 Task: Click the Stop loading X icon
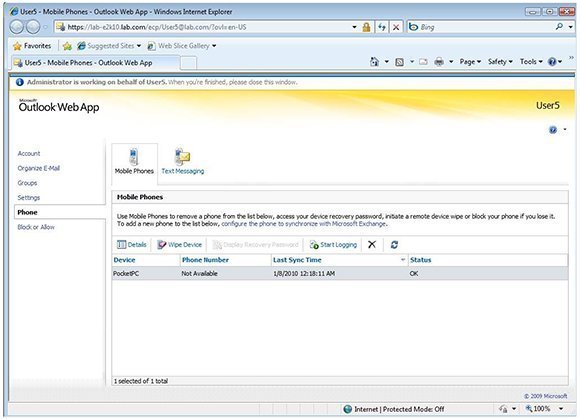(x=396, y=27)
